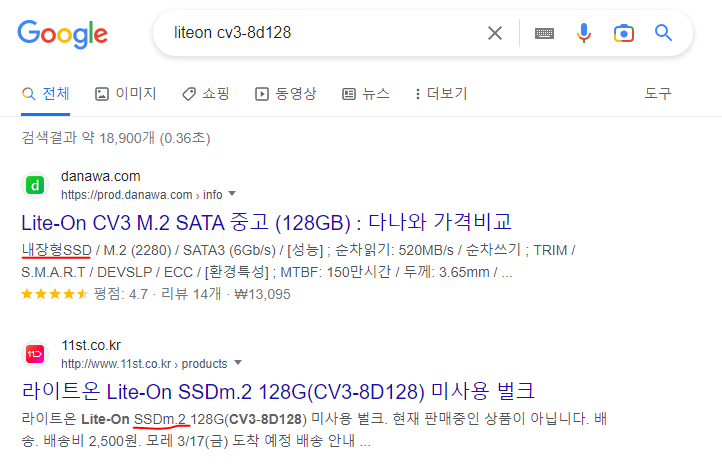This screenshot has width=722, height=474.
Task: Switch to the 쇼핑 tab
Action: (205, 94)
